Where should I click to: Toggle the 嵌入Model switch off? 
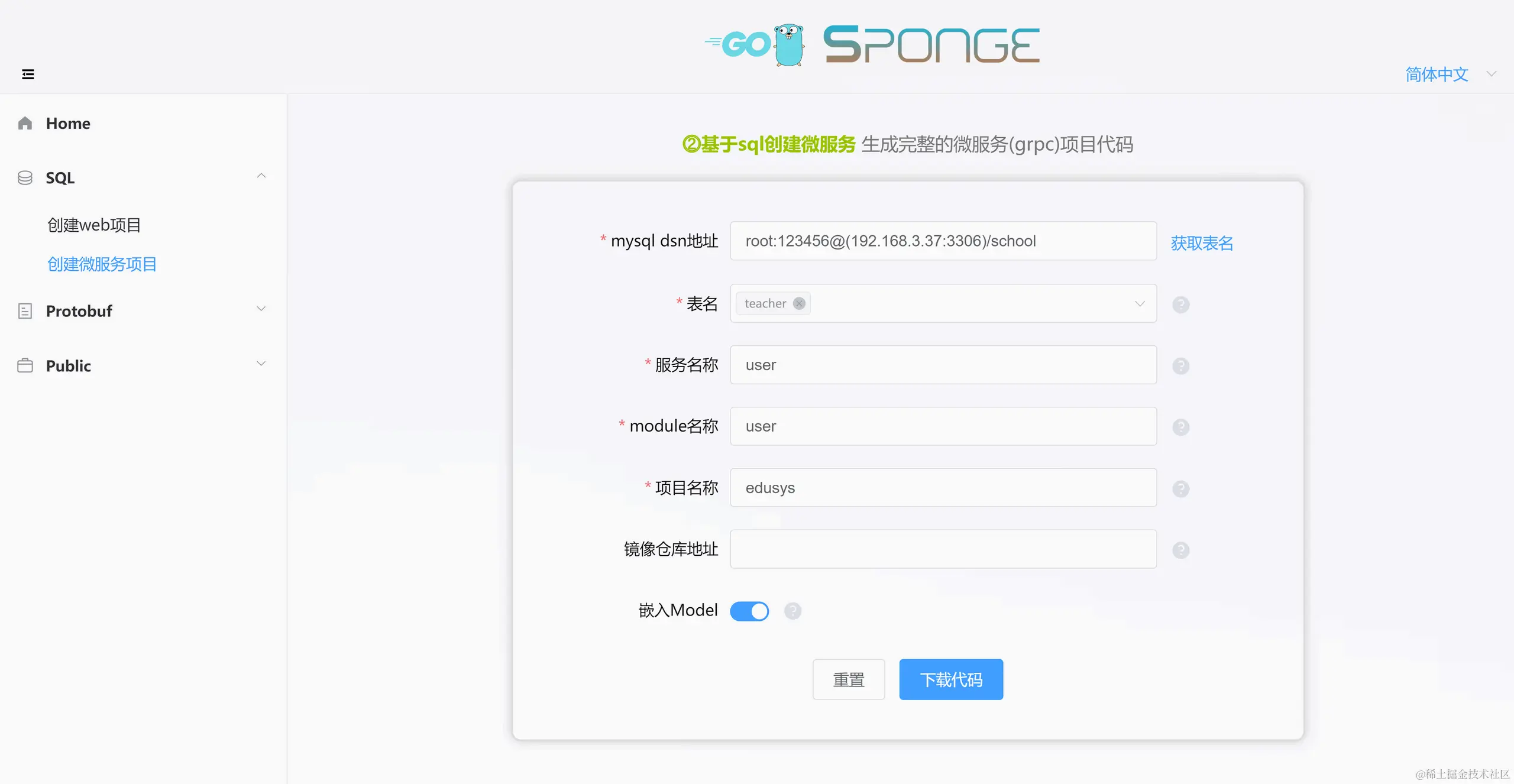click(749, 611)
